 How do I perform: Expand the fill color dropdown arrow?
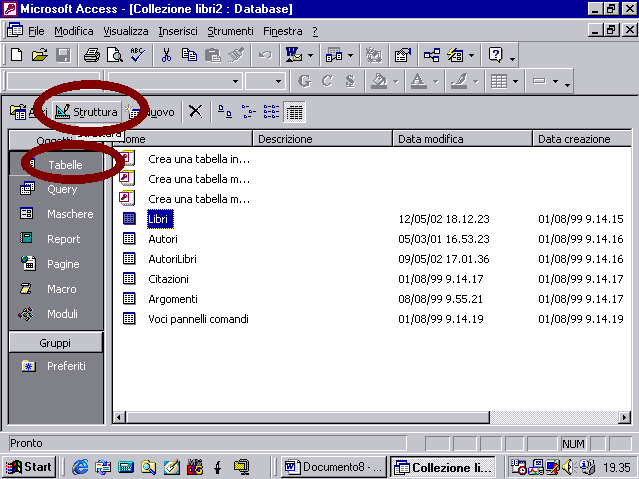[395, 82]
